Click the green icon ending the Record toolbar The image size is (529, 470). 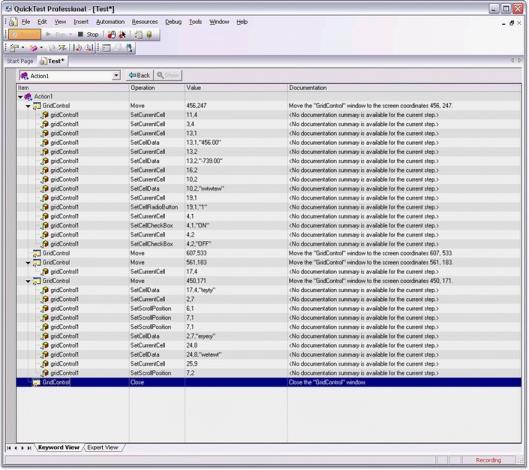tap(149, 34)
